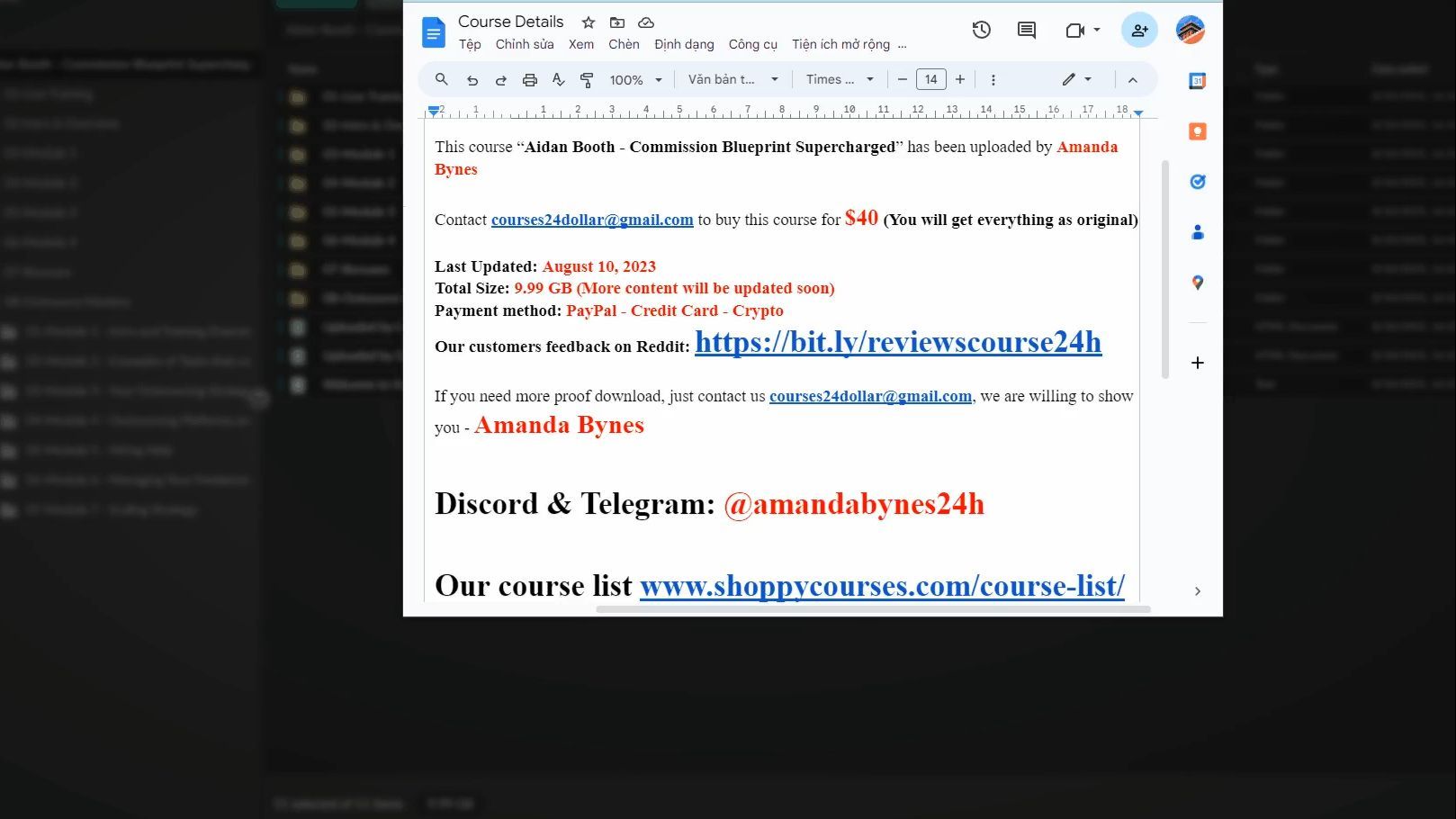This screenshot has height=819, width=1456.
Task: Undo the last action
Action: [472, 80]
